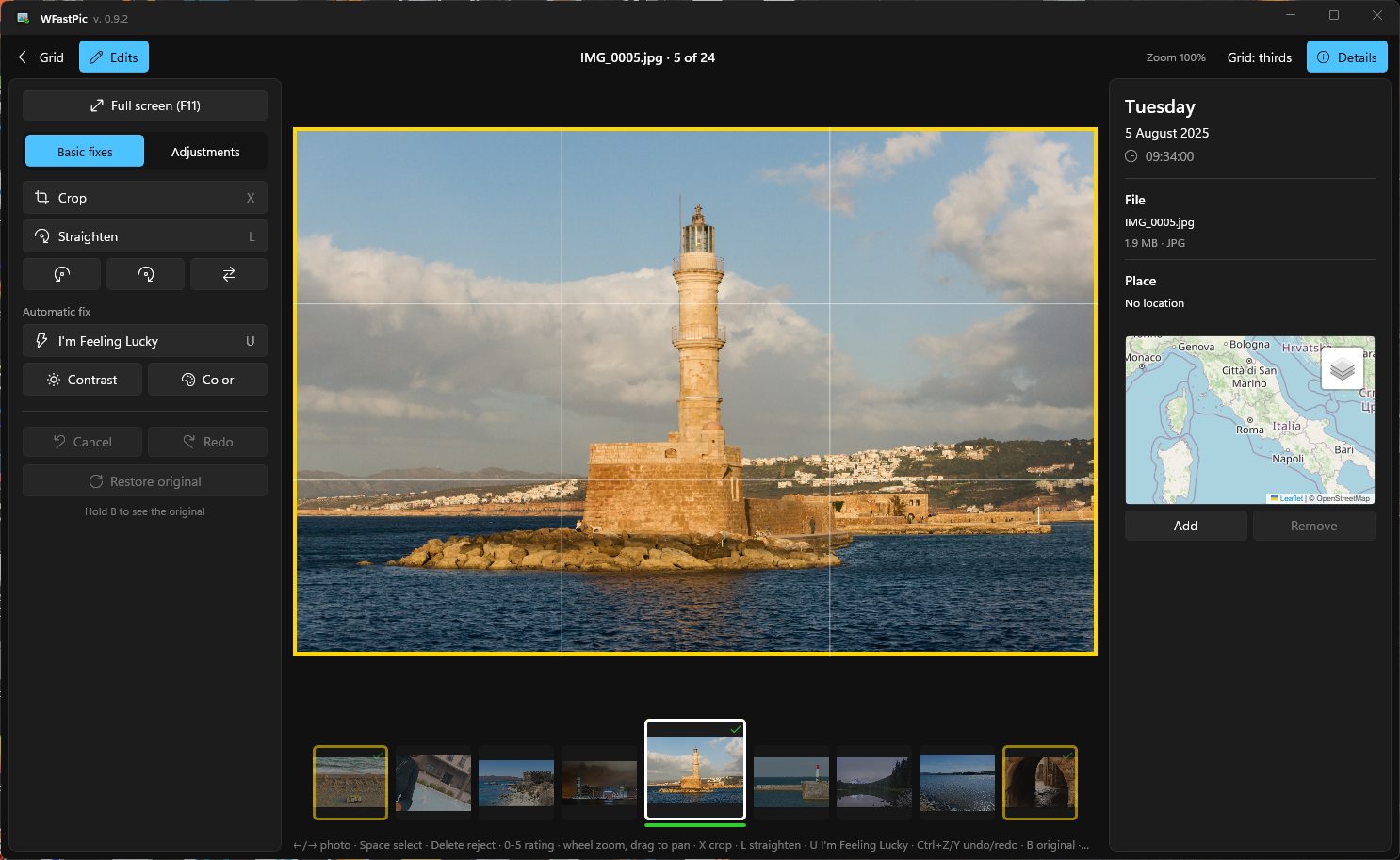Toggle the Edits panel off

(x=114, y=57)
